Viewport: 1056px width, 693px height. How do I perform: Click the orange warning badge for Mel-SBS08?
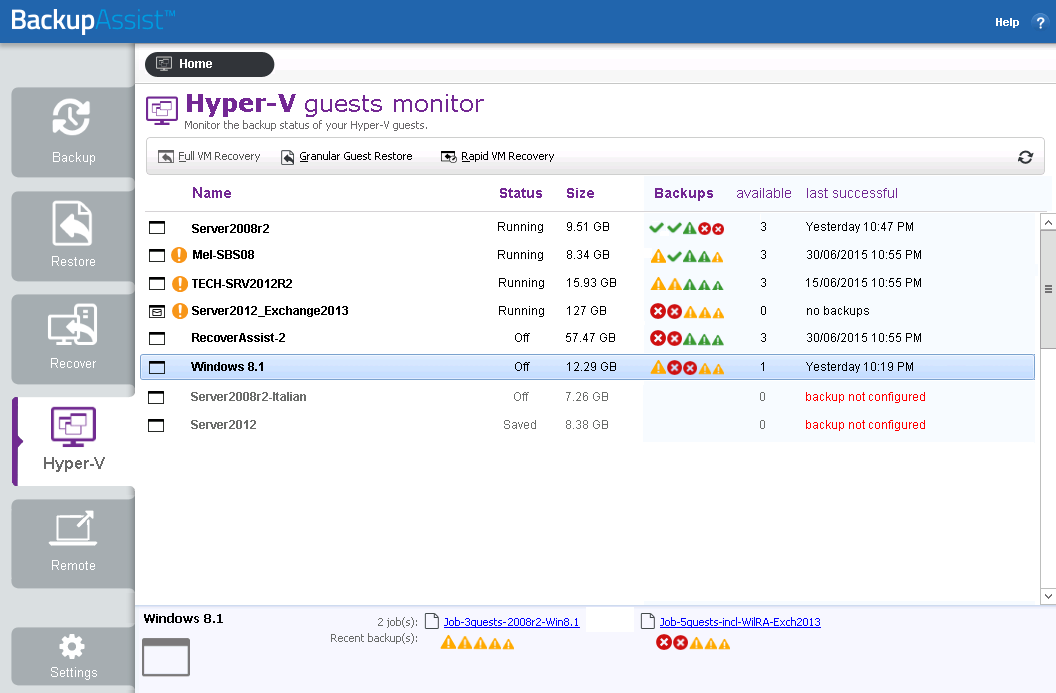pyautogui.click(x=179, y=255)
